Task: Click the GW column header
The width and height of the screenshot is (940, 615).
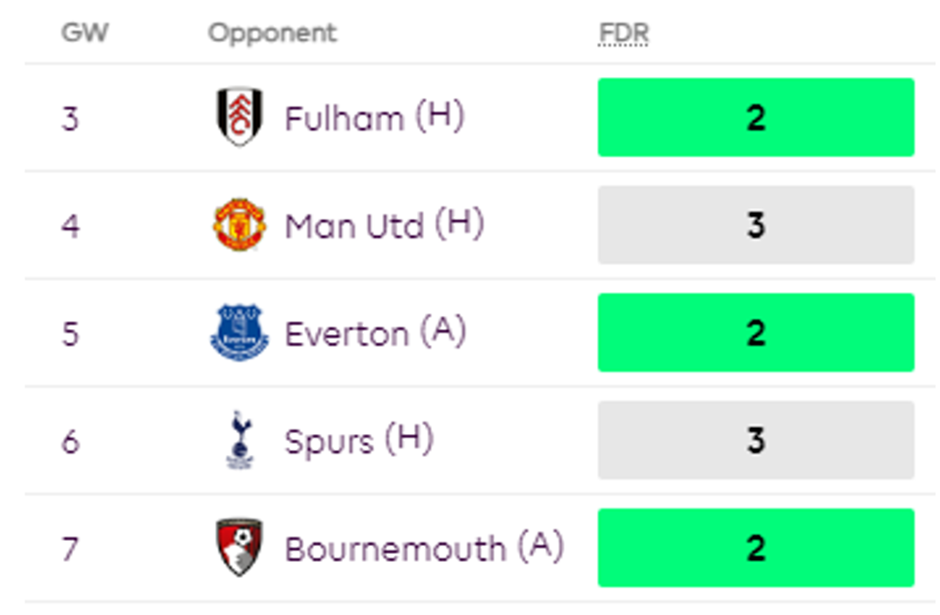Action: click(84, 32)
